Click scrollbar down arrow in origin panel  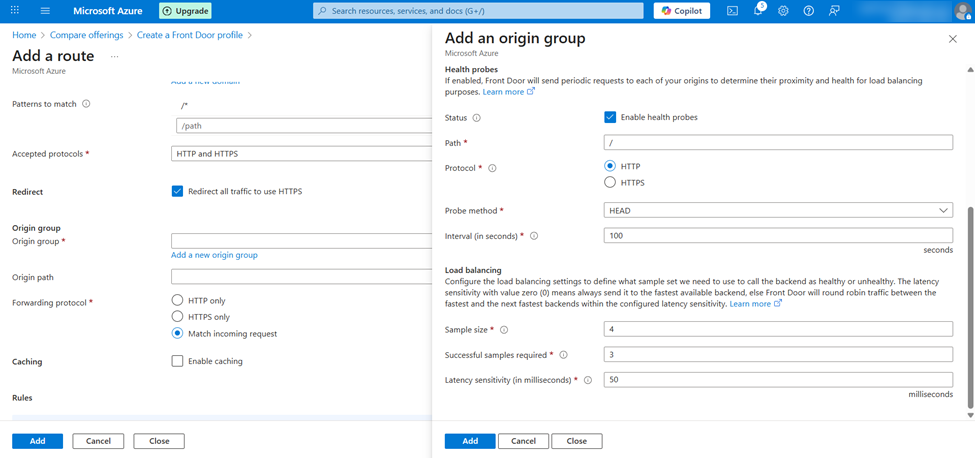coord(969,414)
